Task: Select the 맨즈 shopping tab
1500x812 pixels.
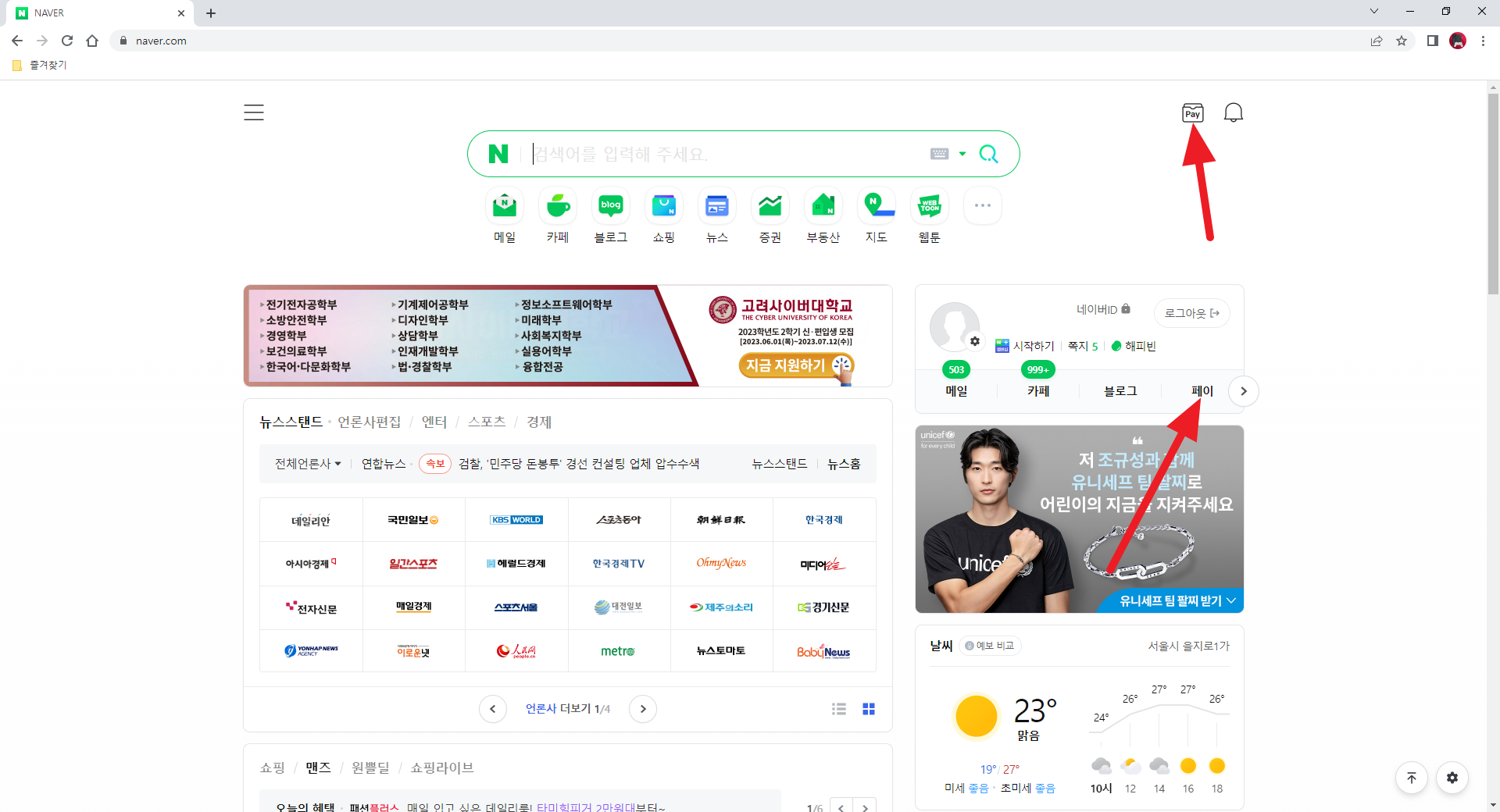Action: pyautogui.click(x=318, y=767)
